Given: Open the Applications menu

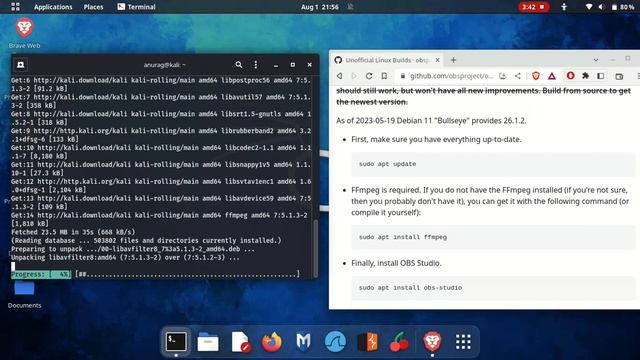Looking at the screenshot, I should click(53, 7).
